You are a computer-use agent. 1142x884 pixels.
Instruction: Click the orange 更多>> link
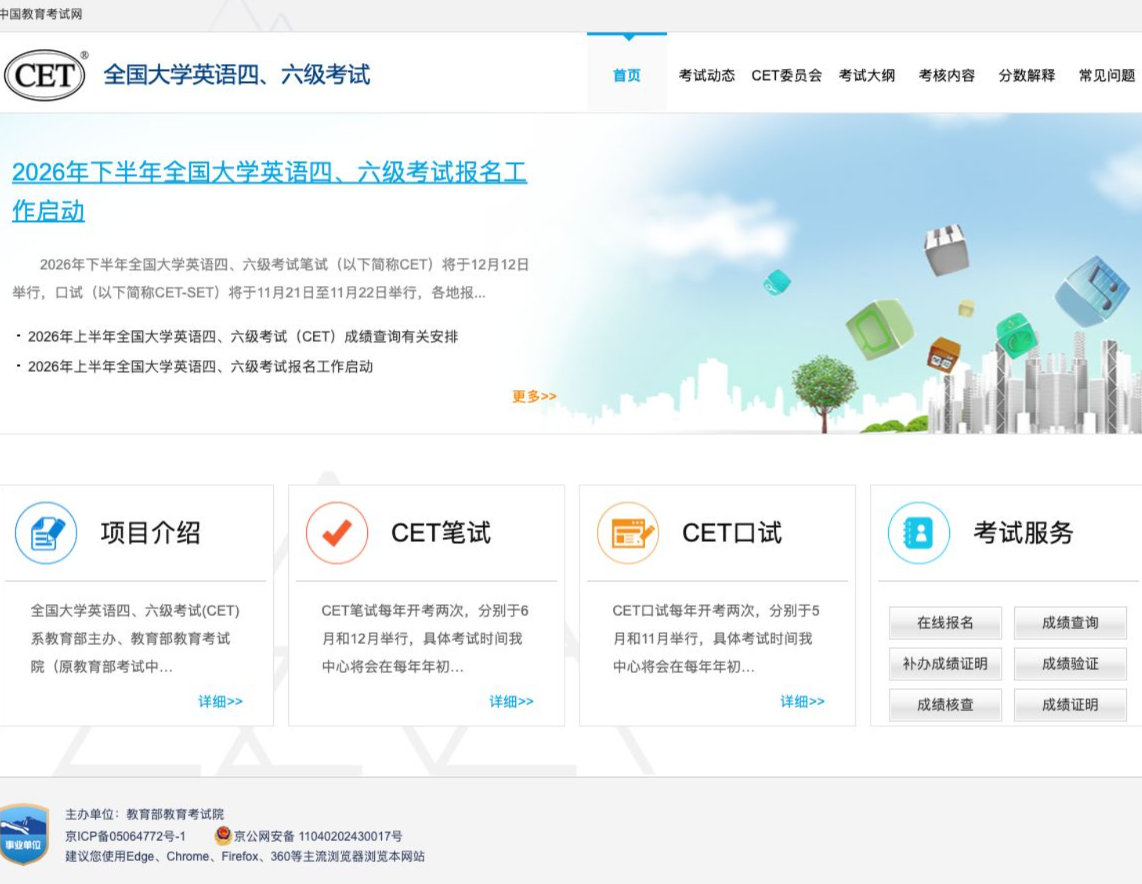click(x=534, y=396)
